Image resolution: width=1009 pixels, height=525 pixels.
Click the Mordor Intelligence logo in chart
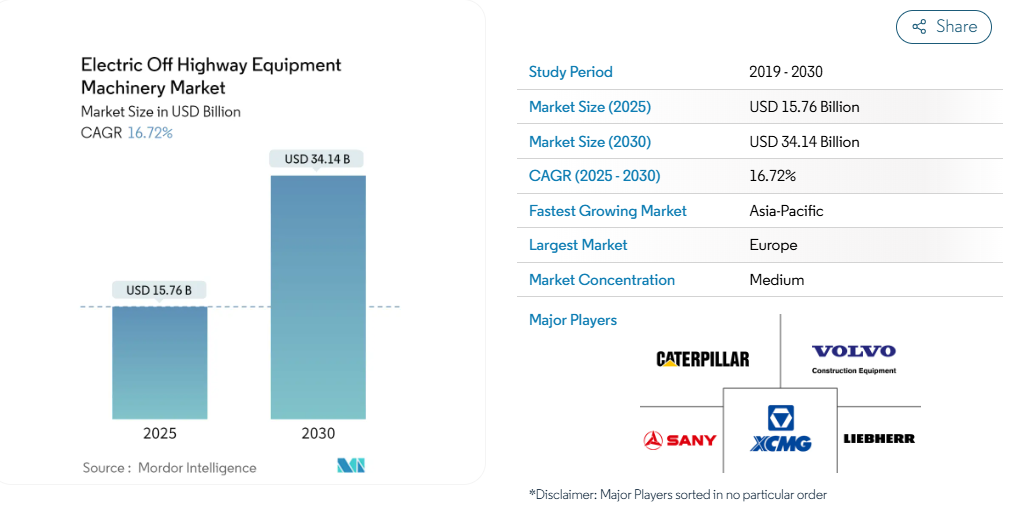coord(351,466)
